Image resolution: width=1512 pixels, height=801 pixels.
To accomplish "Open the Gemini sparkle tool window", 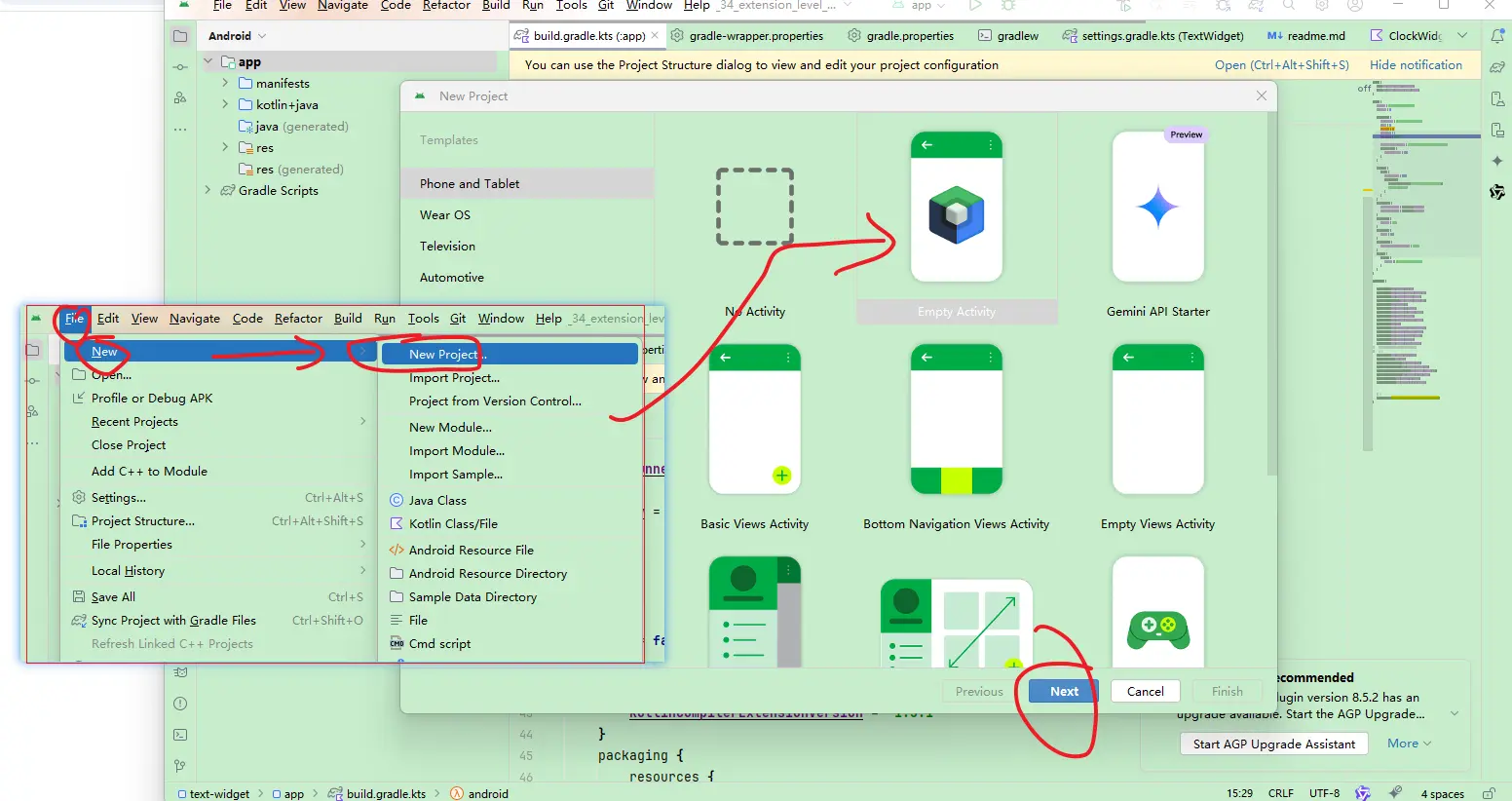I will tap(1497, 161).
